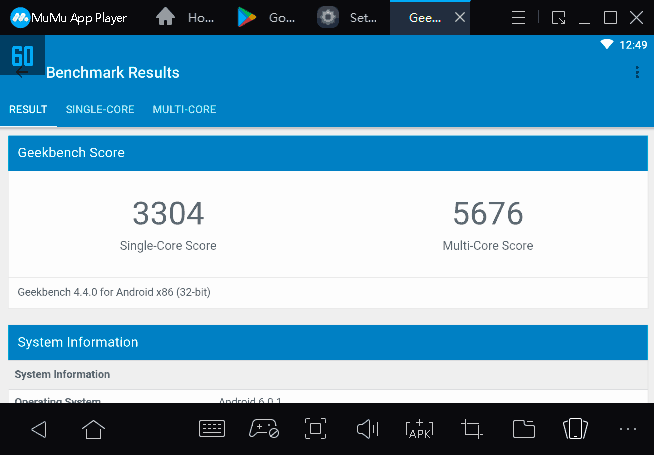This screenshot has width=654, height=455.
Task: Close the Geekbench tab
Action: (x=460, y=18)
